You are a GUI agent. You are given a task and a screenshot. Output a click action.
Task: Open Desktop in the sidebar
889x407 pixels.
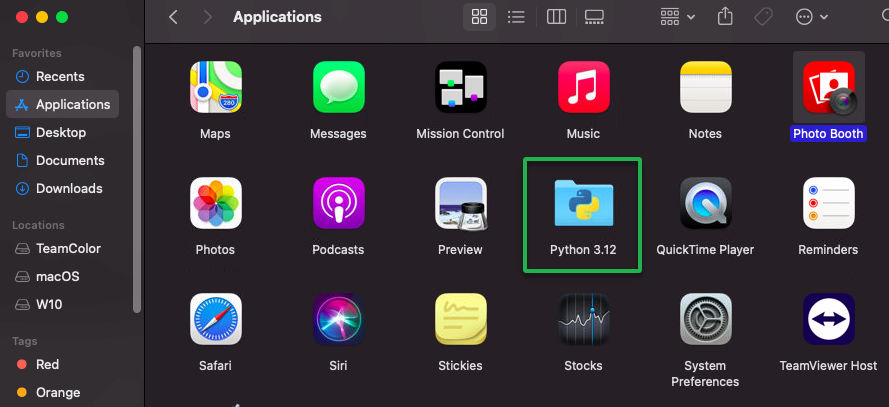click(x=62, y=133)
